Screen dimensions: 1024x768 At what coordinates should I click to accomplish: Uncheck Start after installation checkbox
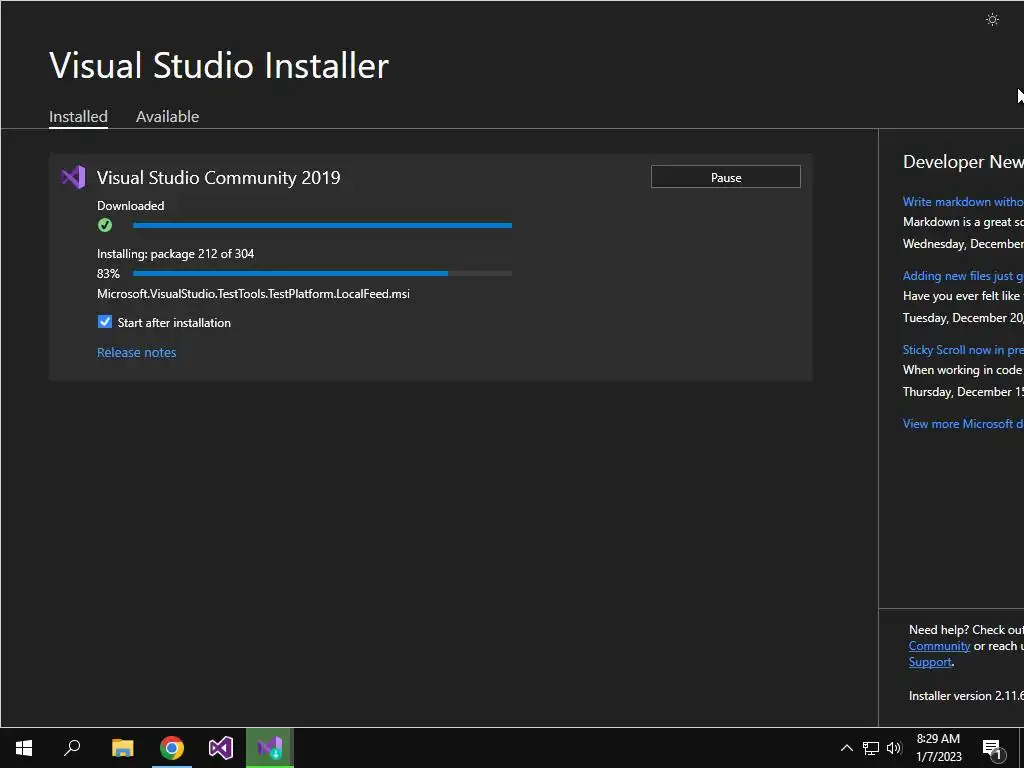click(104, 322)
